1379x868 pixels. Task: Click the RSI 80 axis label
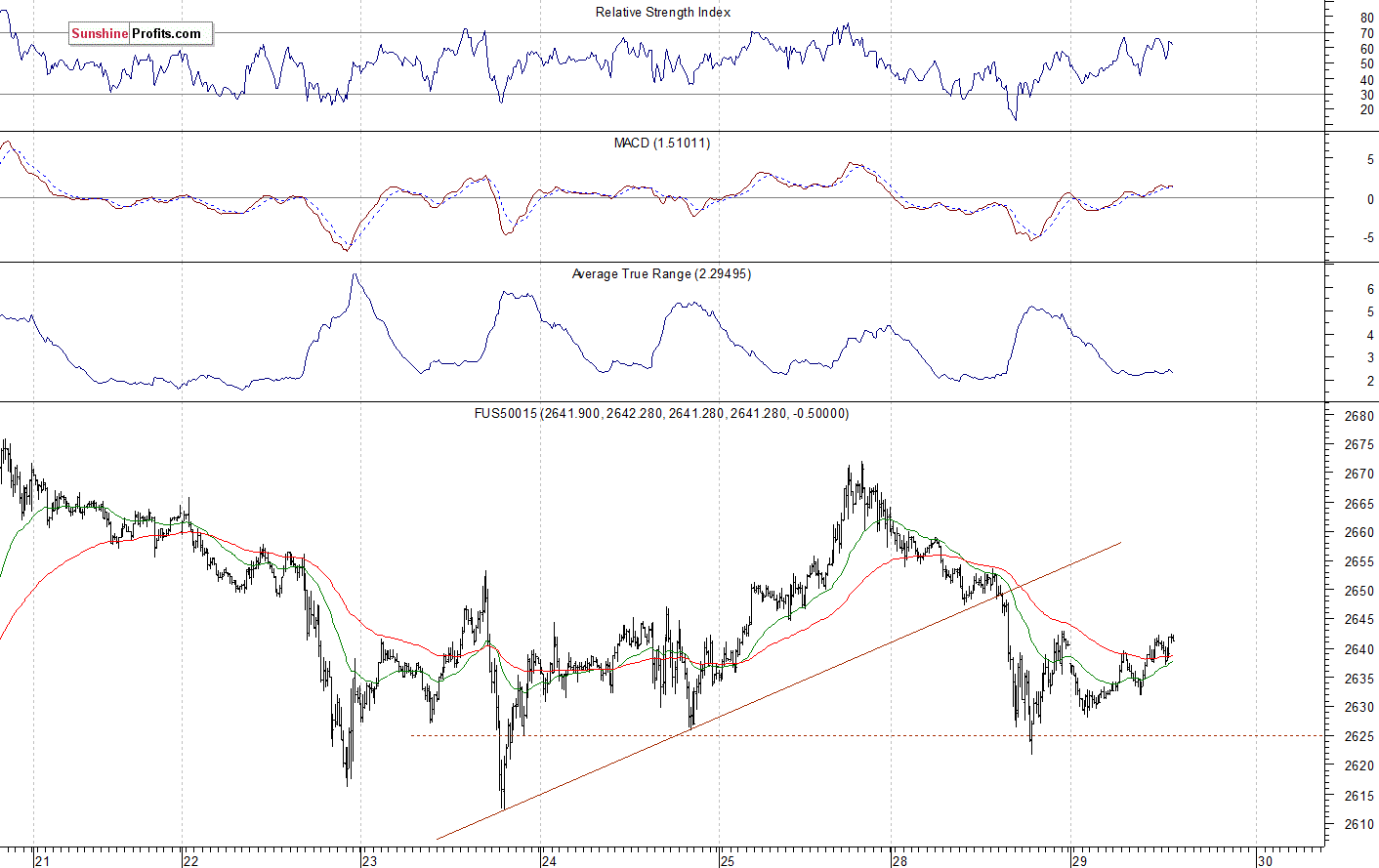1366,18
